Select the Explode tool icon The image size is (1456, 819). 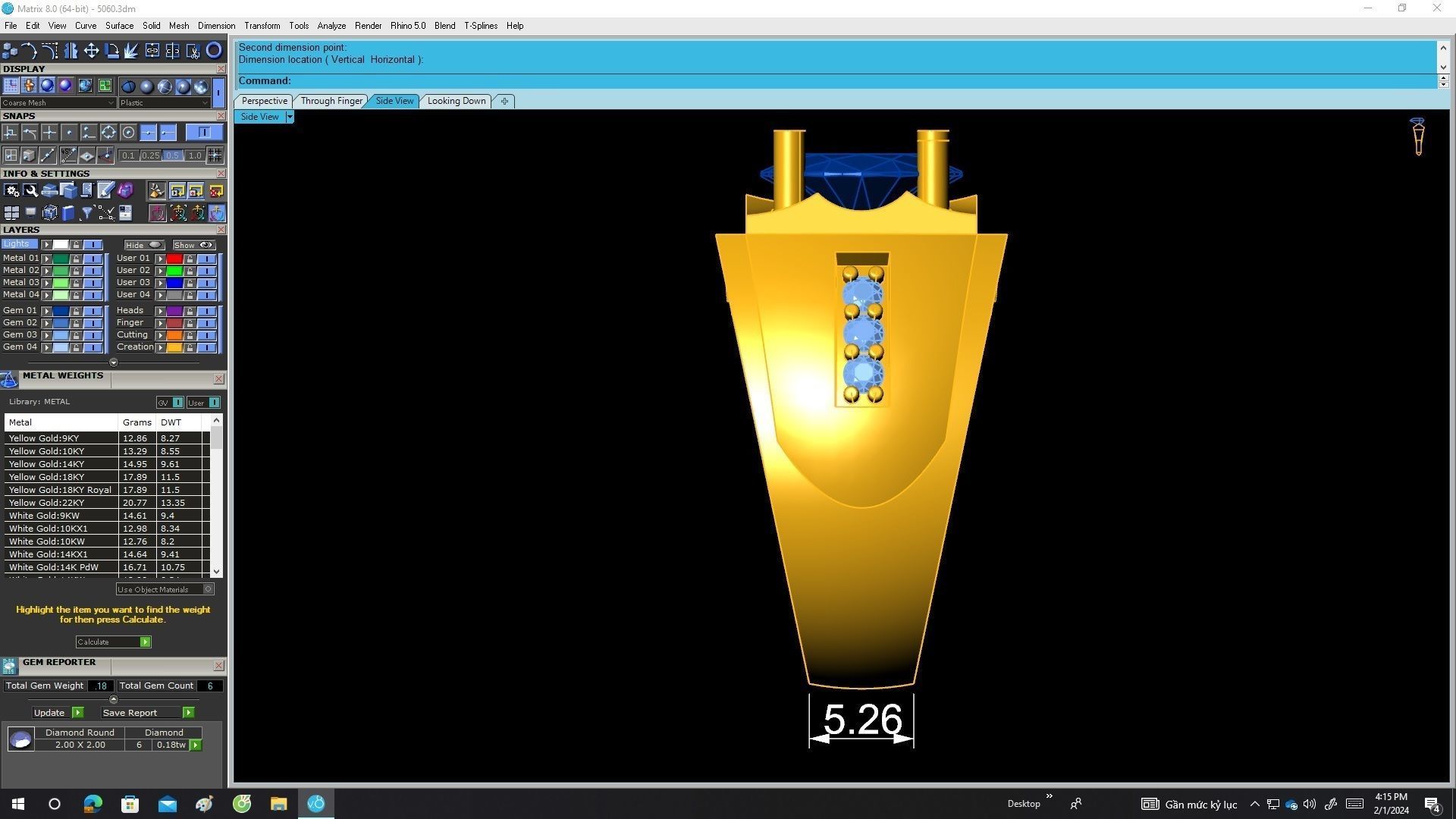tap(131, 51)
